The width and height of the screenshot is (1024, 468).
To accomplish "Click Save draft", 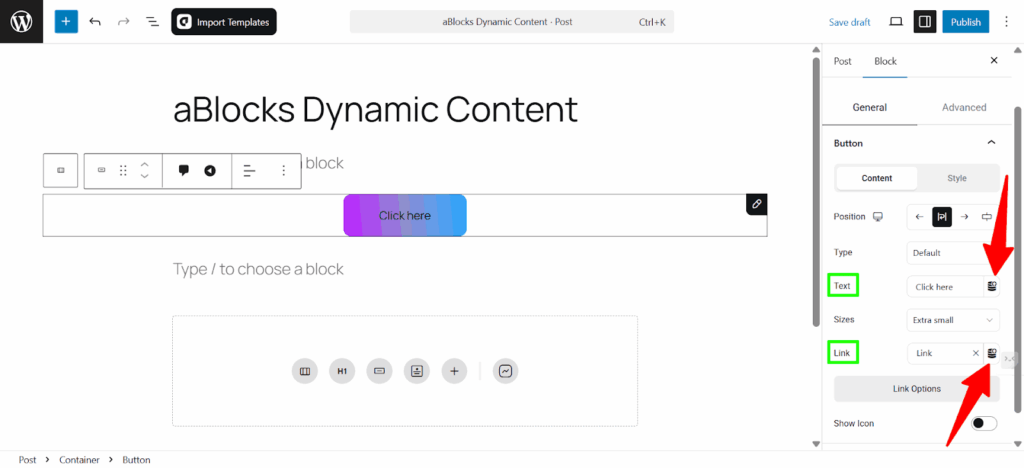I will tap(849, 22).
